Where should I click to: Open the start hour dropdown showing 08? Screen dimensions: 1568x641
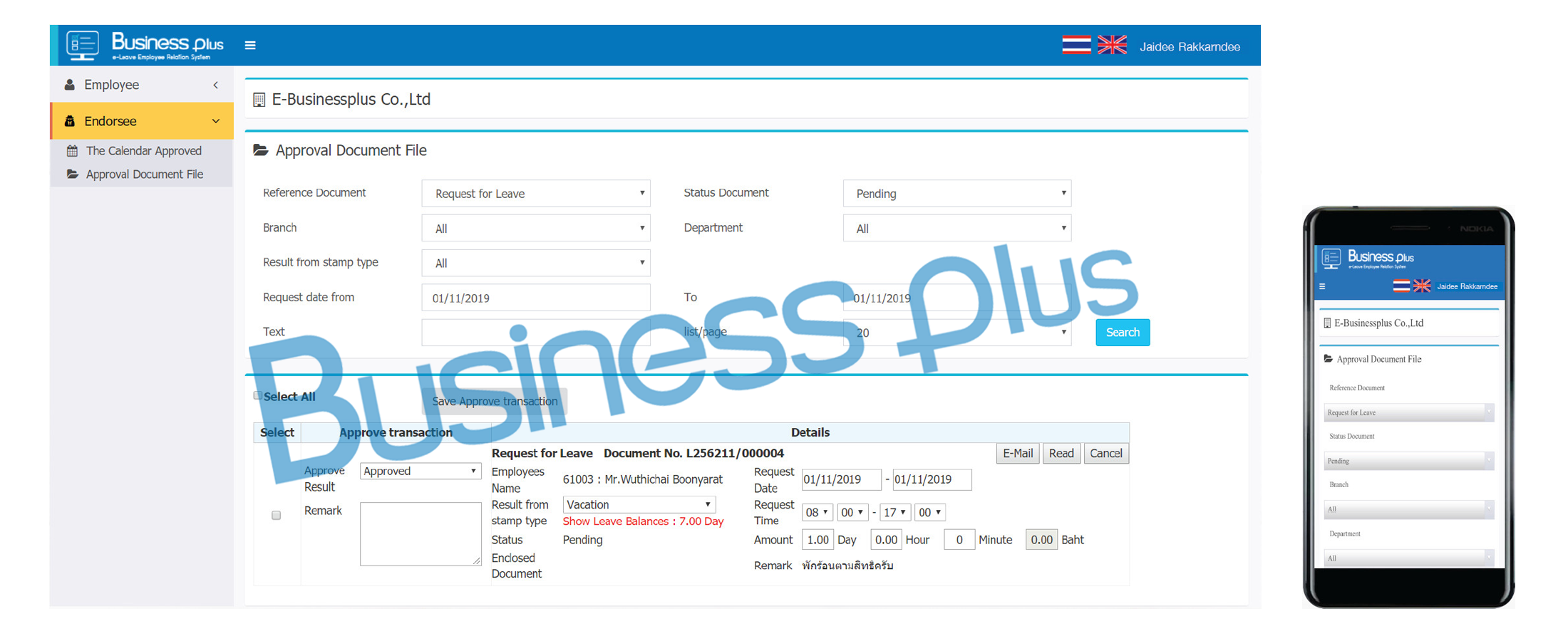[x=817, y=512]
